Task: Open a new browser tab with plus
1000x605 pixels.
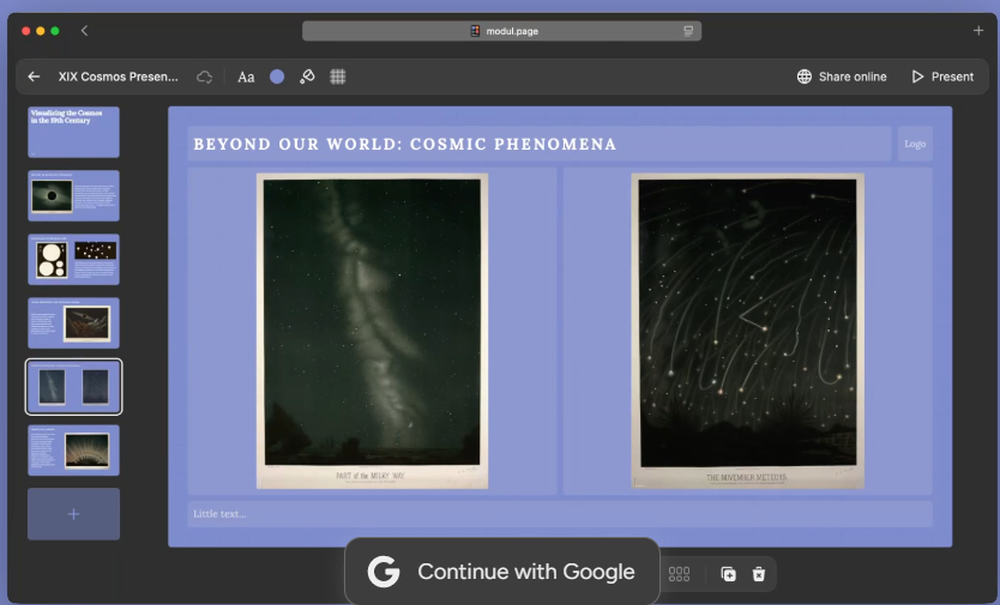Action: [978, 31]
